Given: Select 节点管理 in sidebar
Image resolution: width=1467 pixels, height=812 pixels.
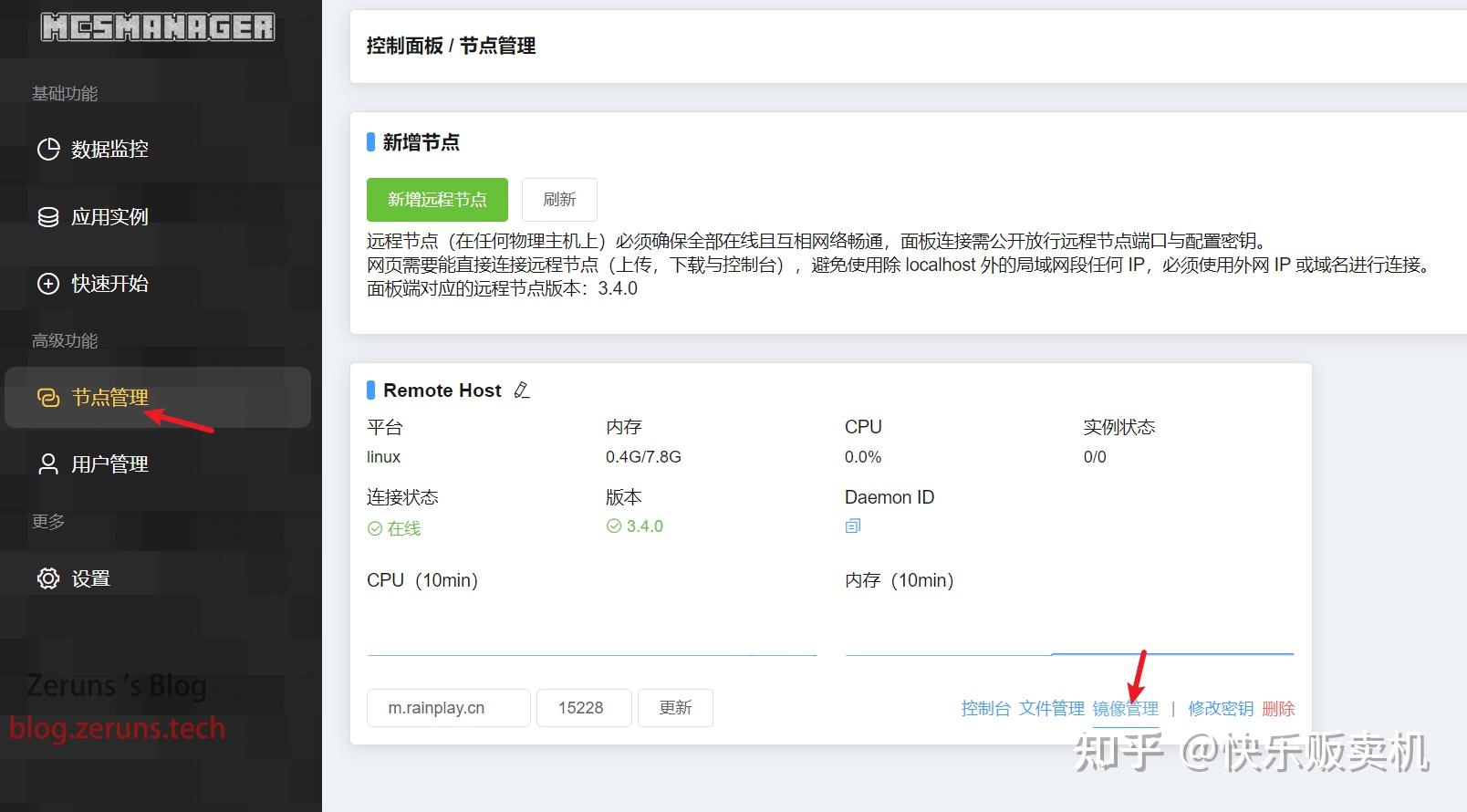Looking at the screenshot, I should coord(158,397).
